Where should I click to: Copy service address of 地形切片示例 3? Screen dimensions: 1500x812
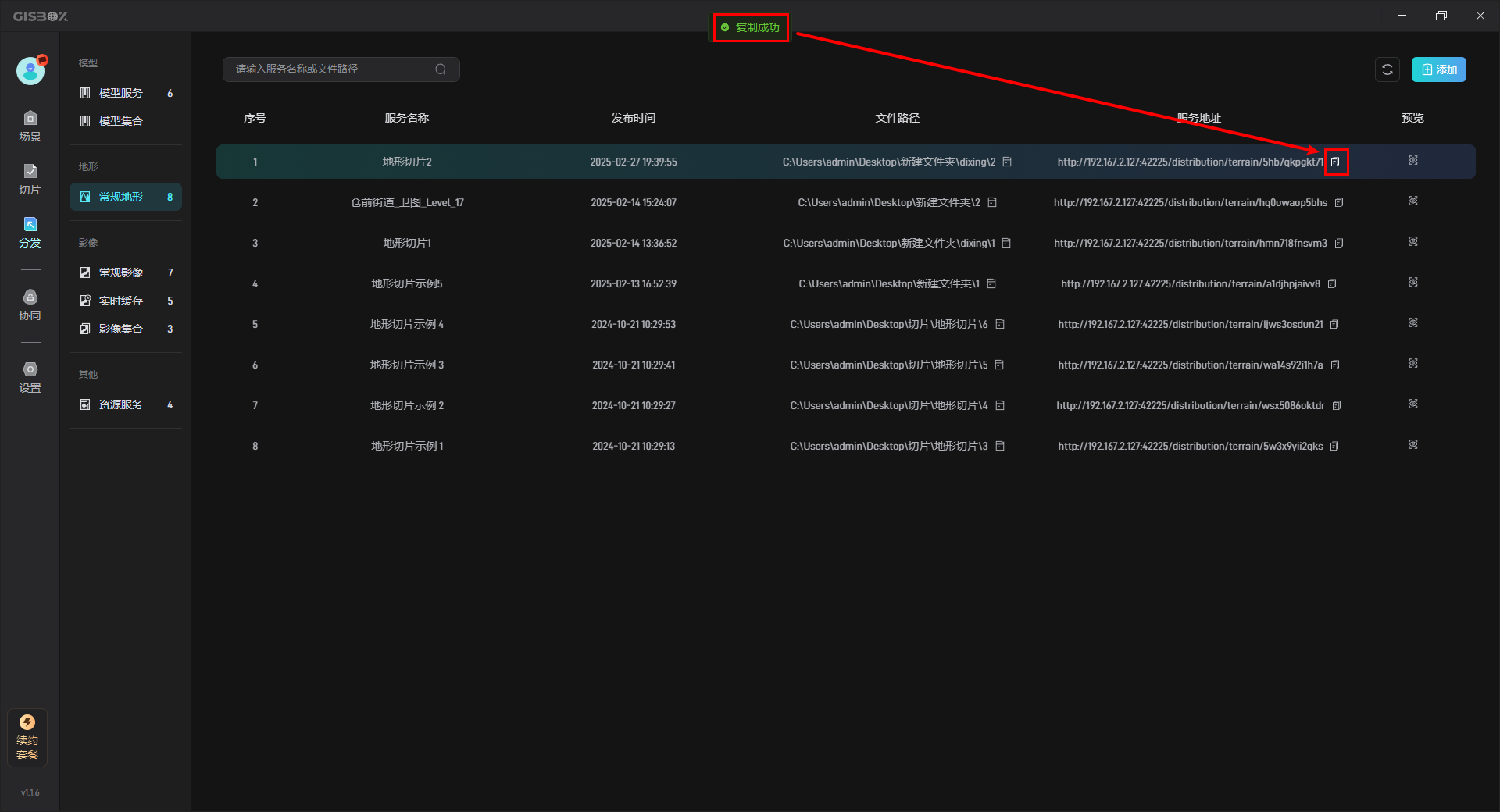tap(1335, 365)
